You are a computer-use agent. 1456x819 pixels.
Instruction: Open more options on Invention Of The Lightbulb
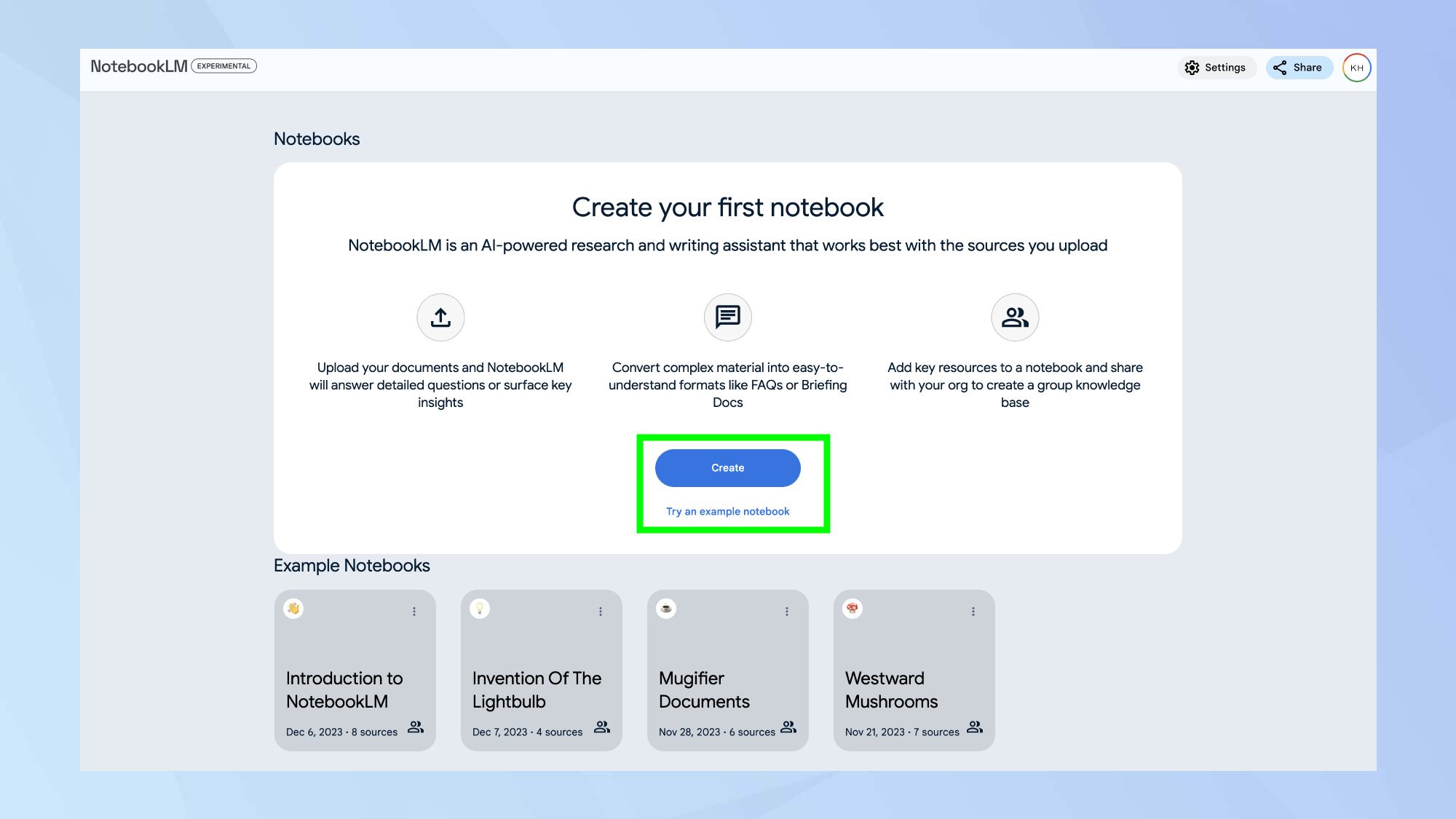601,612
